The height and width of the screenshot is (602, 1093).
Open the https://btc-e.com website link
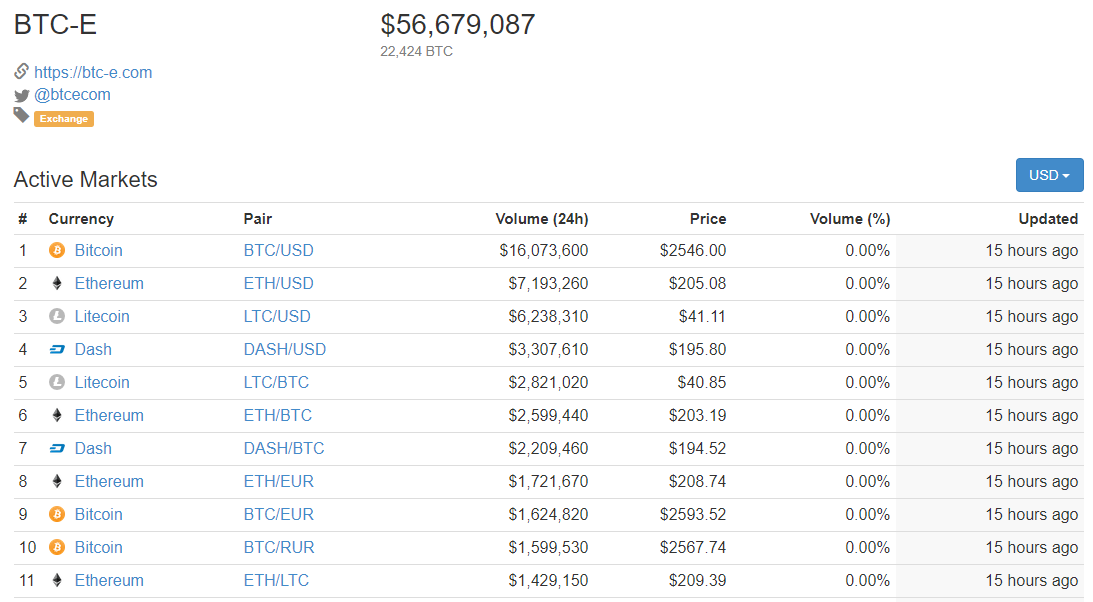(93, 72)
